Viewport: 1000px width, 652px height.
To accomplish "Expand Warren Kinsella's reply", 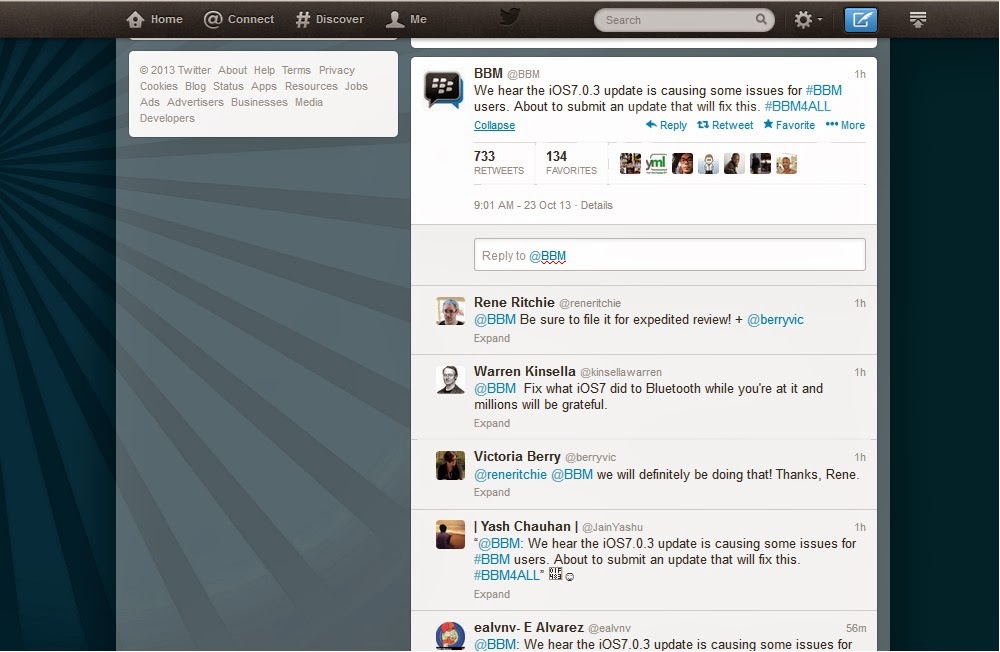I will coord(492,423).
